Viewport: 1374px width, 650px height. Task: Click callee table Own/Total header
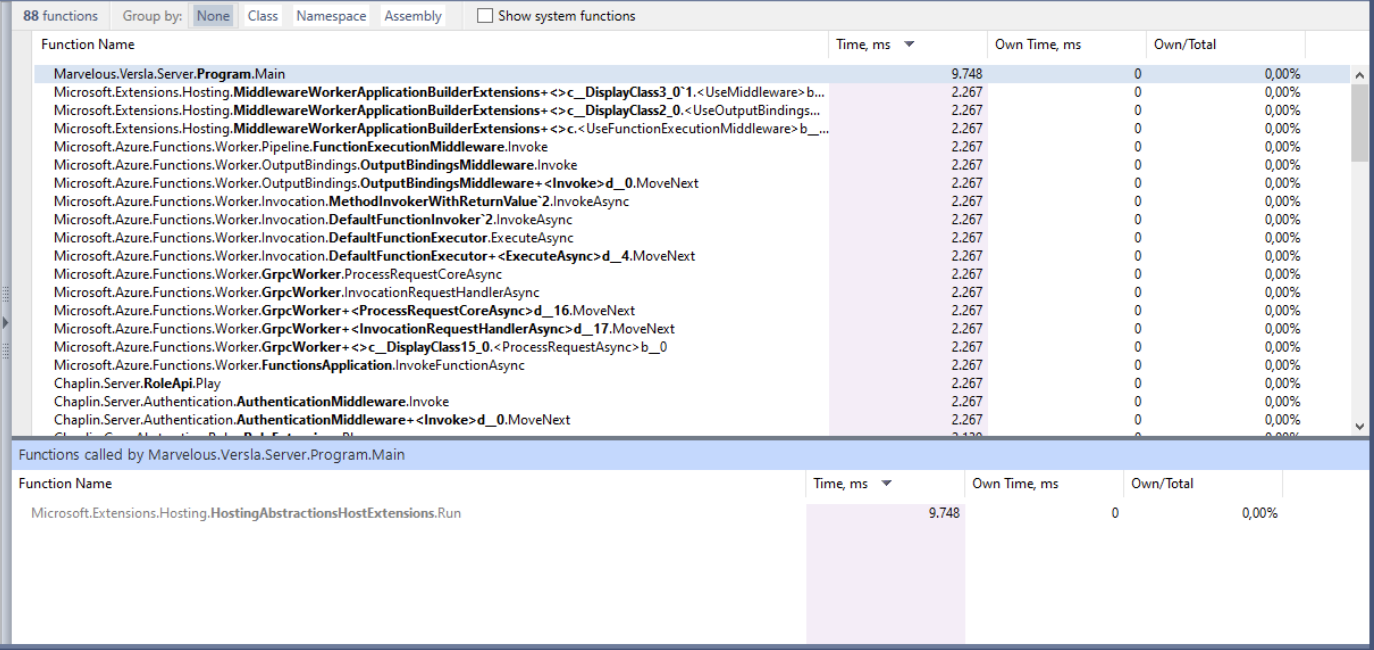click(1203, 483)
